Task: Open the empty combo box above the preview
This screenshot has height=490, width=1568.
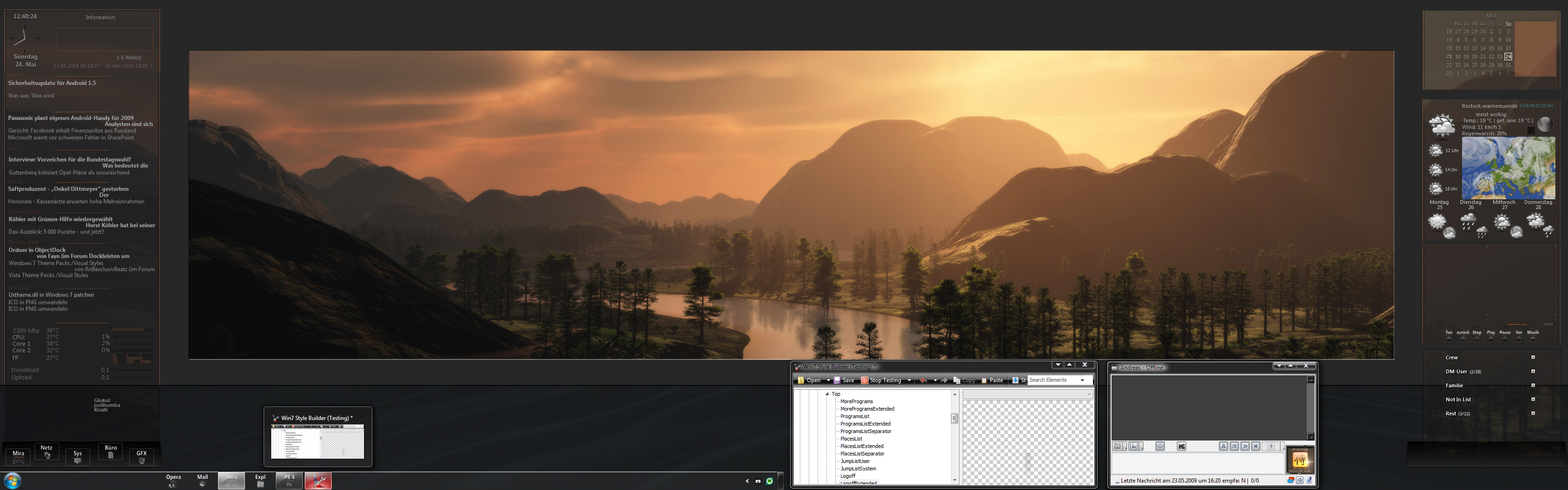Action: tap(1028, 394)
